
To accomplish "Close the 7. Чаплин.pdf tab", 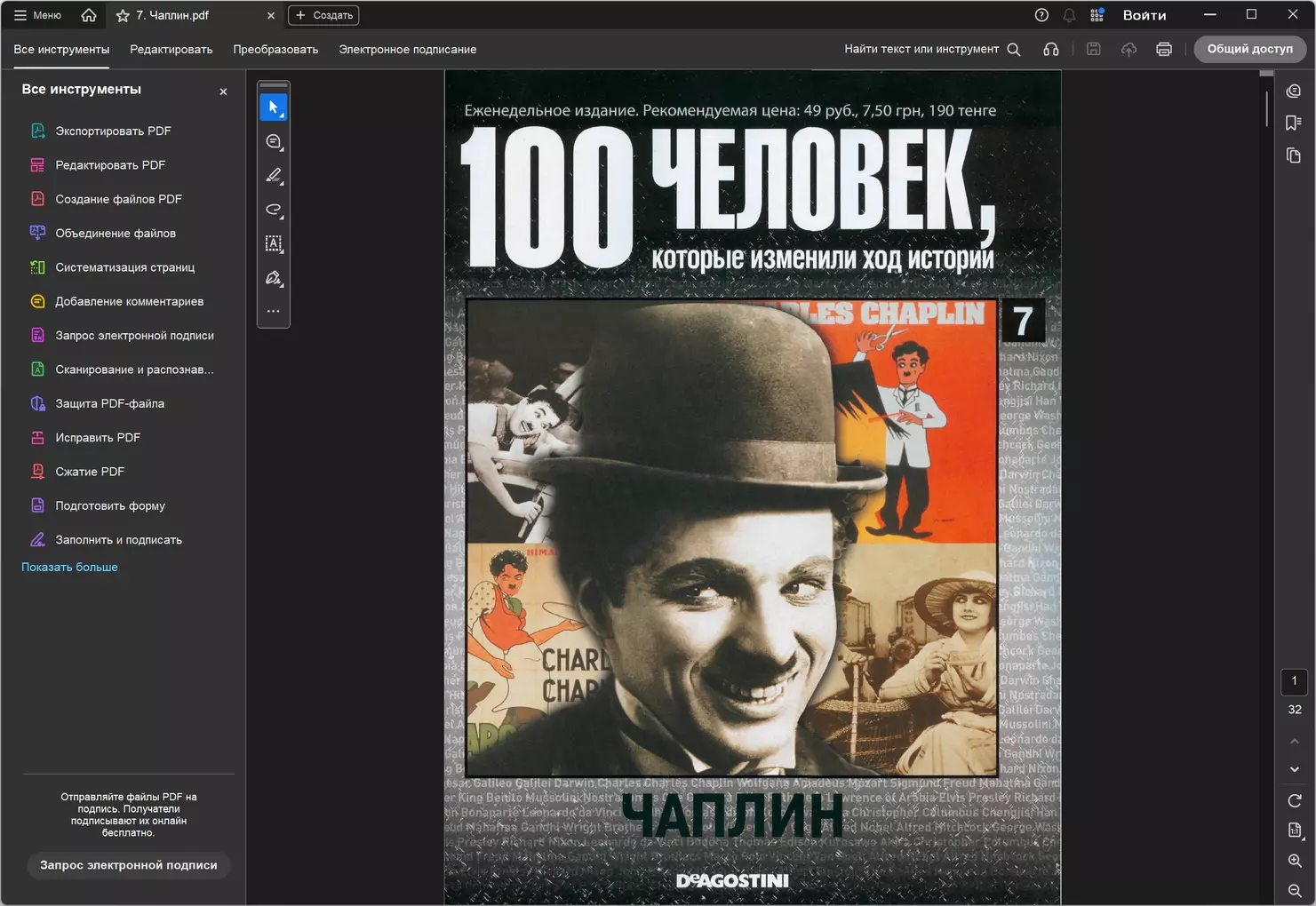I will pyautogui.click(x=271, y=15).
